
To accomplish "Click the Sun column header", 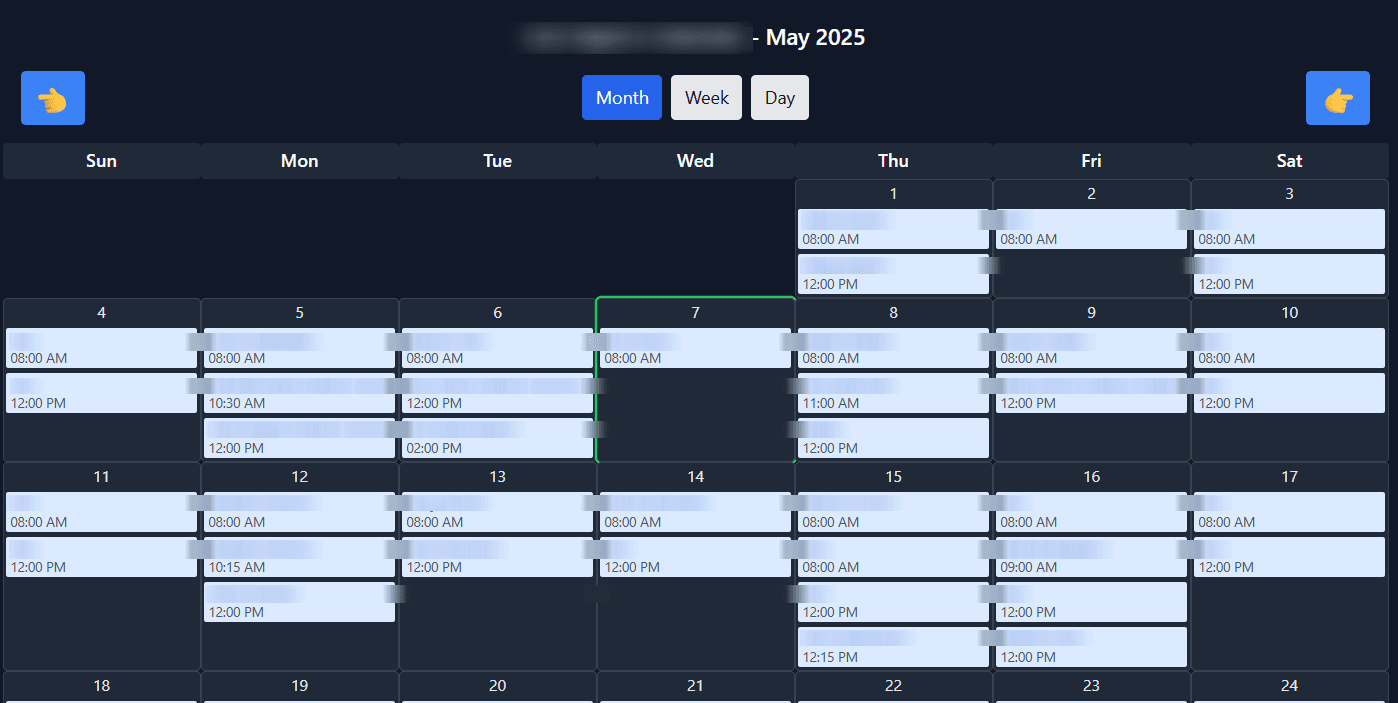I will click(x=101, y=161).
